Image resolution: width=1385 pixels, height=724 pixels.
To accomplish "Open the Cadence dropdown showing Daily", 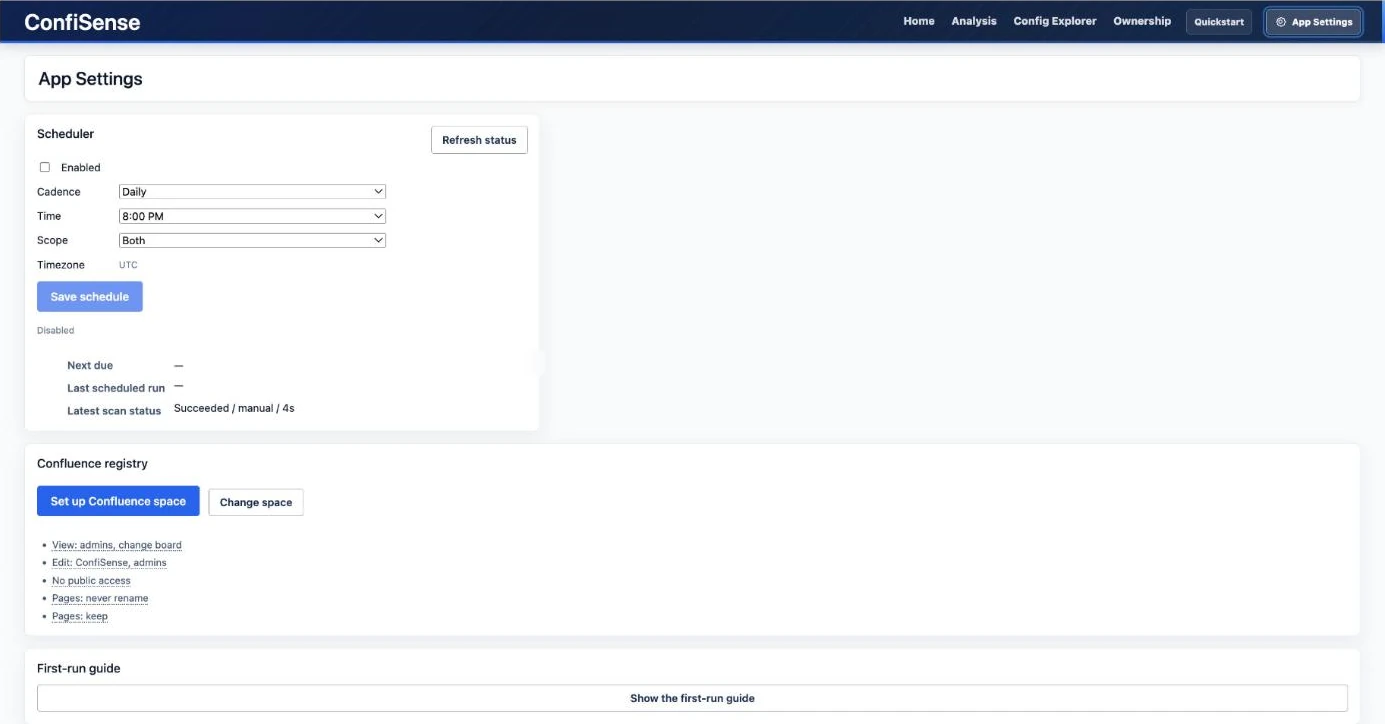I will click(x=252, y=191).
